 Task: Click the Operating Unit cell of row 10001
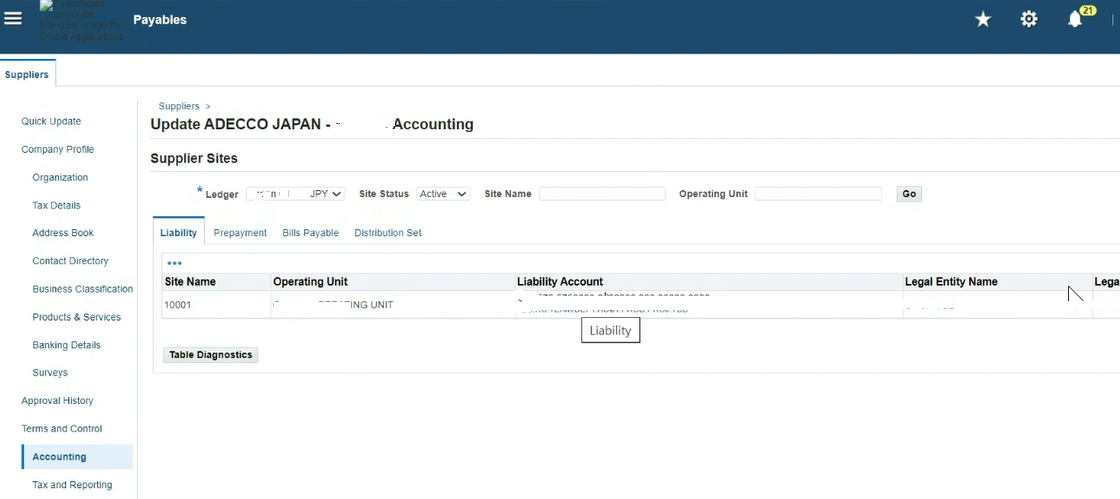(x=393, y=305)
